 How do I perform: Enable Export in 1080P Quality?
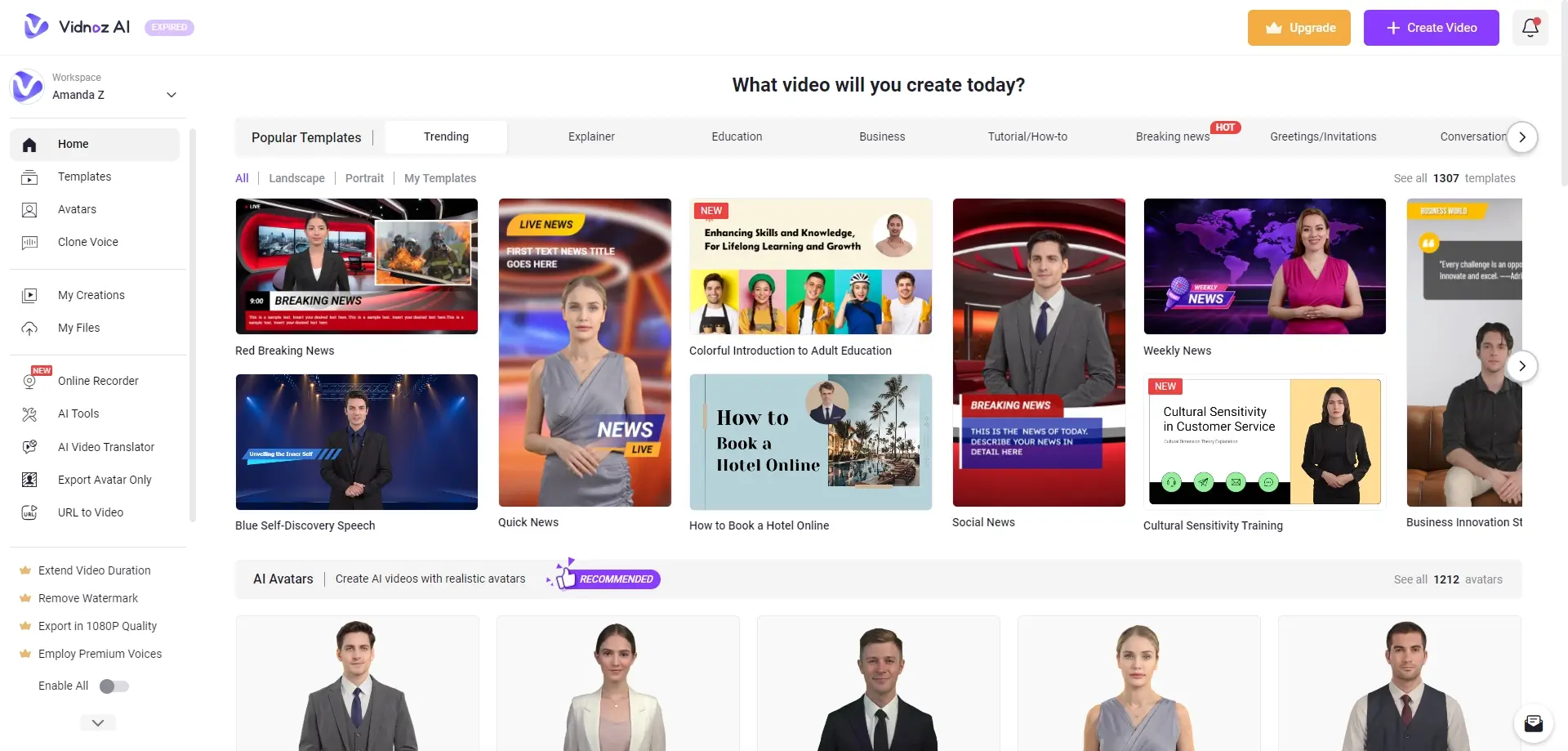(97, 626)
